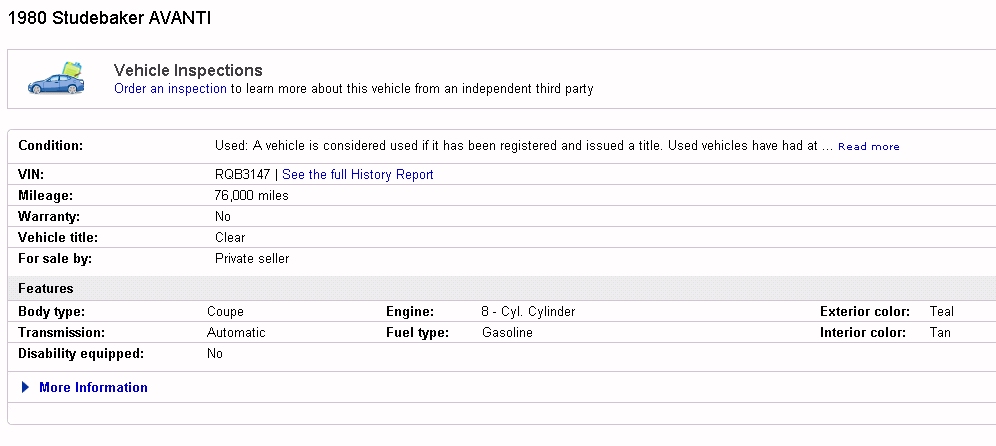Screen dimensions: 996x446
Task: Expand the More Information disclosure triangle
Action: coord(25,388)
